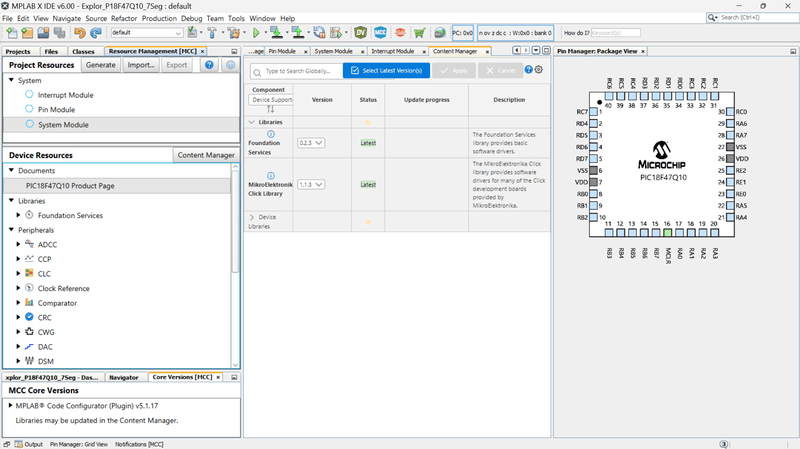The width and height of the screenshot is (800, 449).
Task: Open the Data Visualizer DV icon
Action: coord(360,33)
